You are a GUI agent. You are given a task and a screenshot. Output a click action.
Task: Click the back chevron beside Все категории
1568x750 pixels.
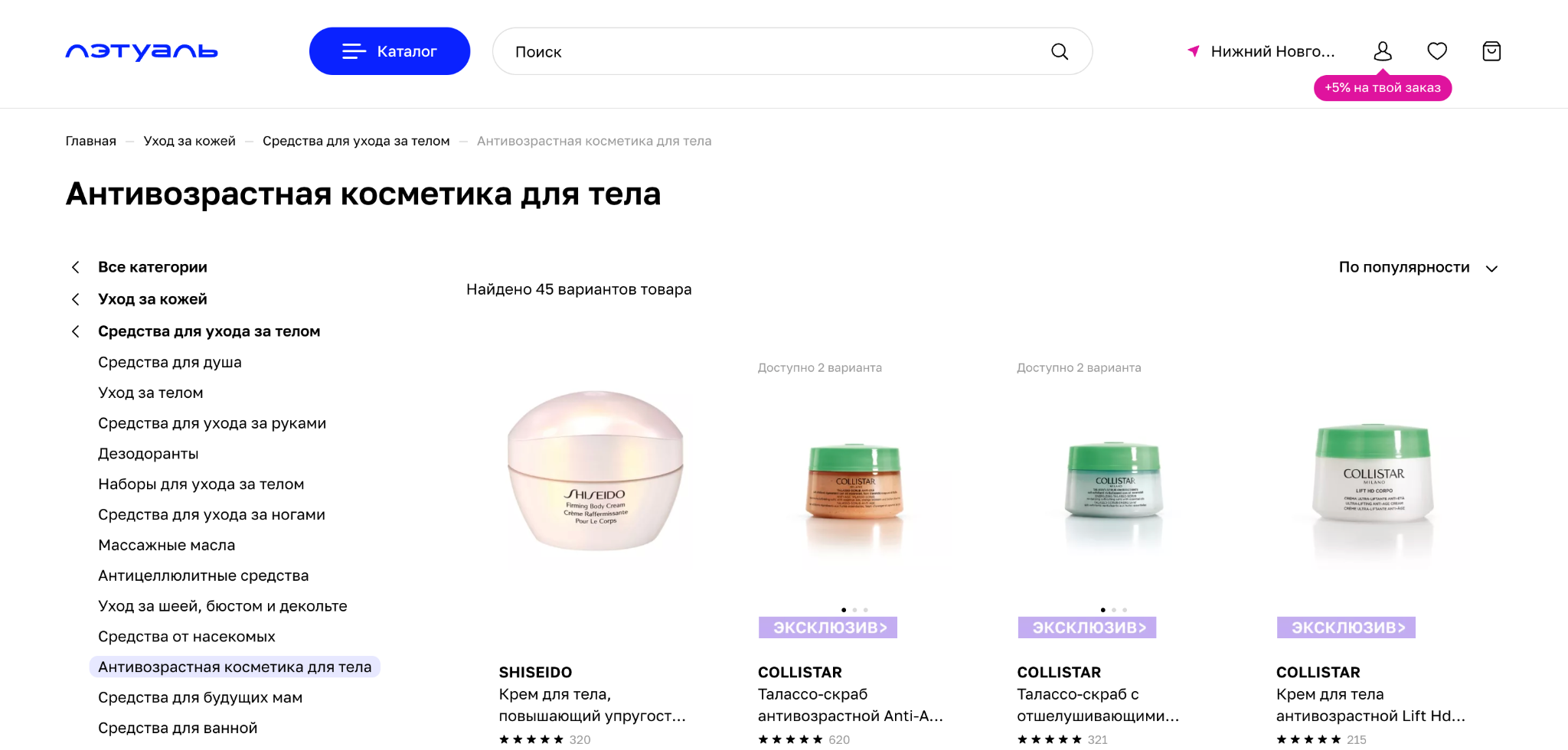(x=75, y=267)
